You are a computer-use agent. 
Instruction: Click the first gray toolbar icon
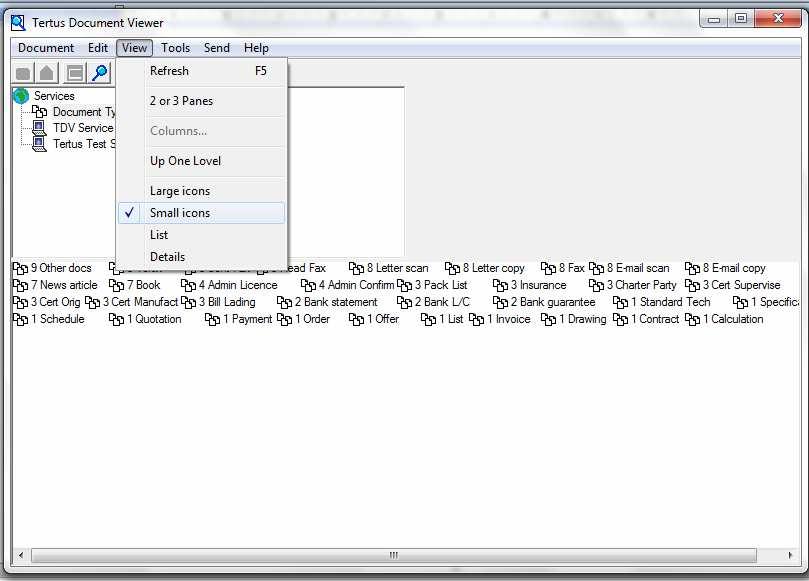pyautogui.click(x=23, y=73)
